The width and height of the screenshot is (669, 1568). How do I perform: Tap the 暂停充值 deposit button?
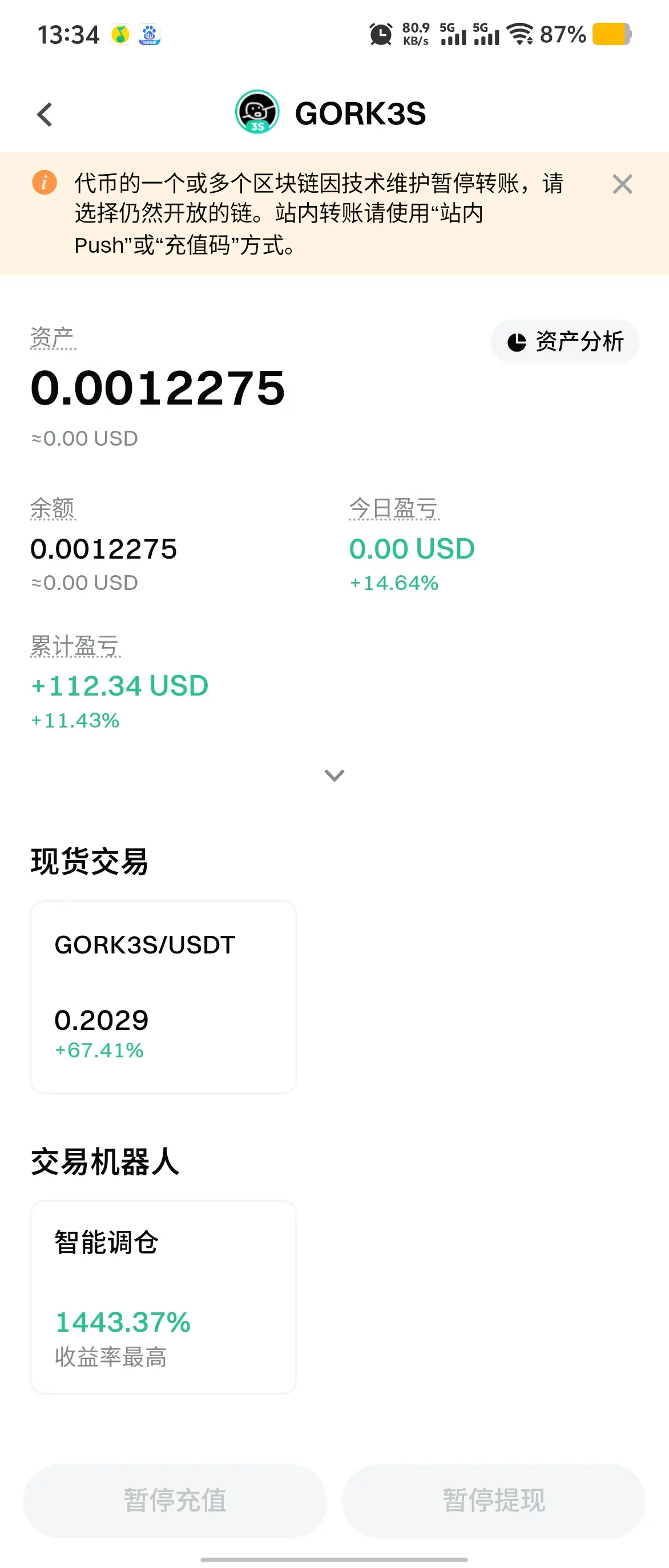(x=175, y=1501)
